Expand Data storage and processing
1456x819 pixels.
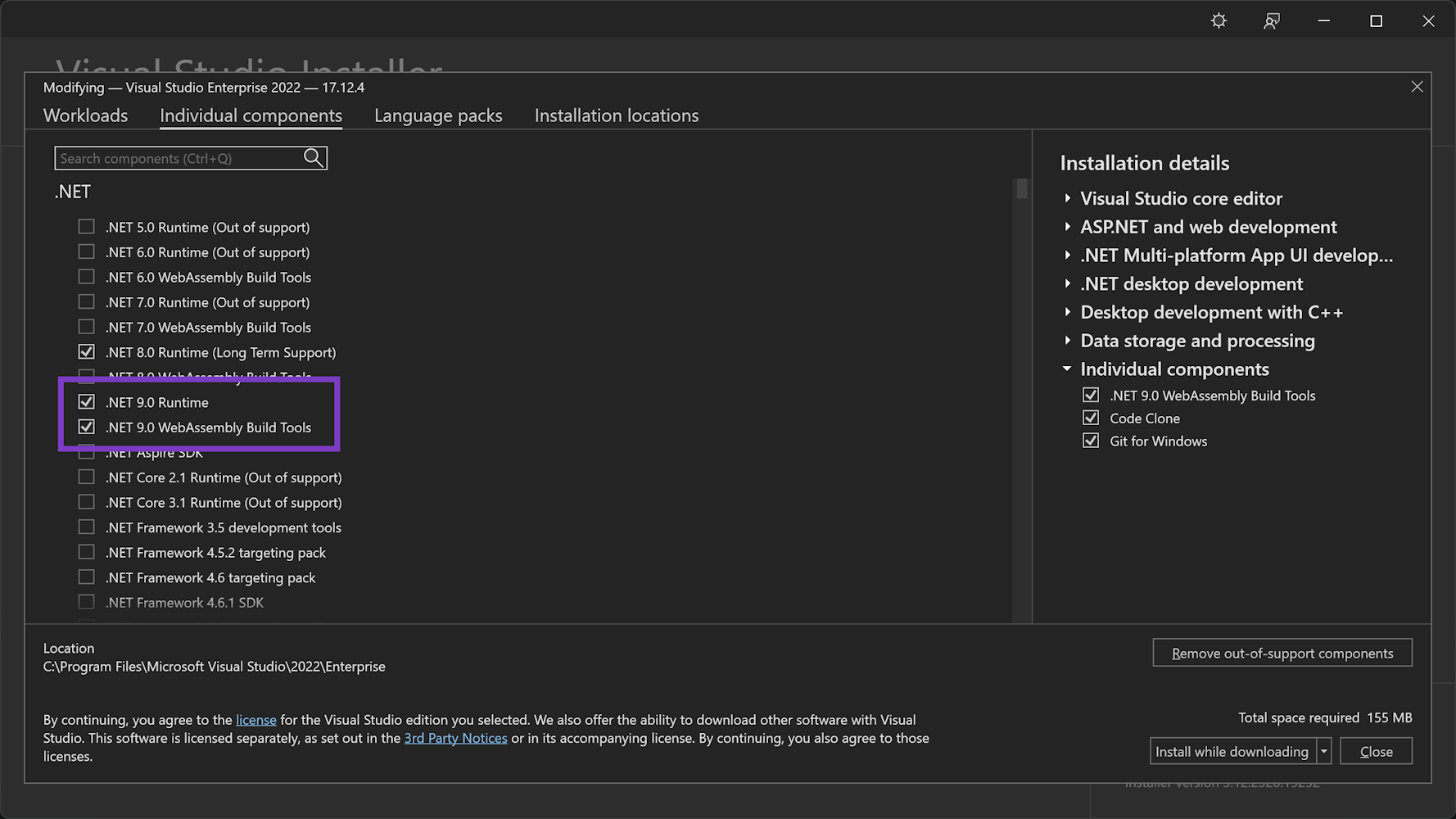point(1067,341)
